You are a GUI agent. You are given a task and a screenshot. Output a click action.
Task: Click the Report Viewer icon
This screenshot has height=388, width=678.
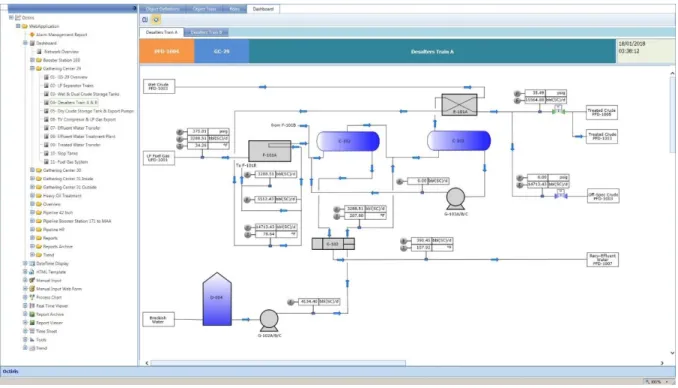coord(32,323)
